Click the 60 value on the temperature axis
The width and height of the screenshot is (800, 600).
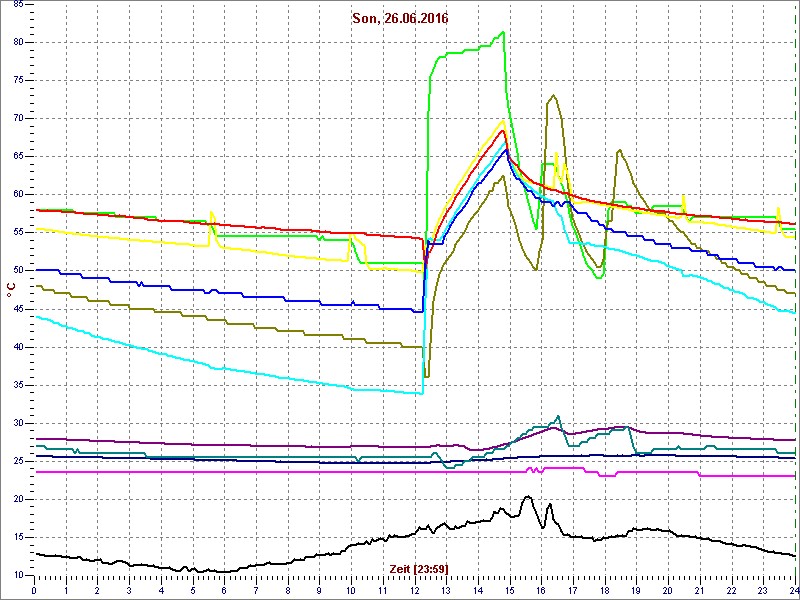tap(17, 195)
